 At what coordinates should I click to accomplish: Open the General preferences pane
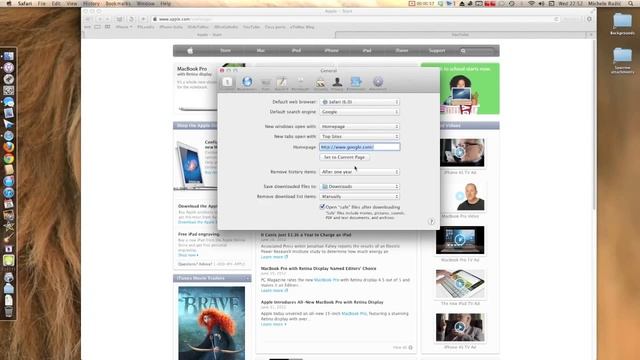[x=227, y=83]
